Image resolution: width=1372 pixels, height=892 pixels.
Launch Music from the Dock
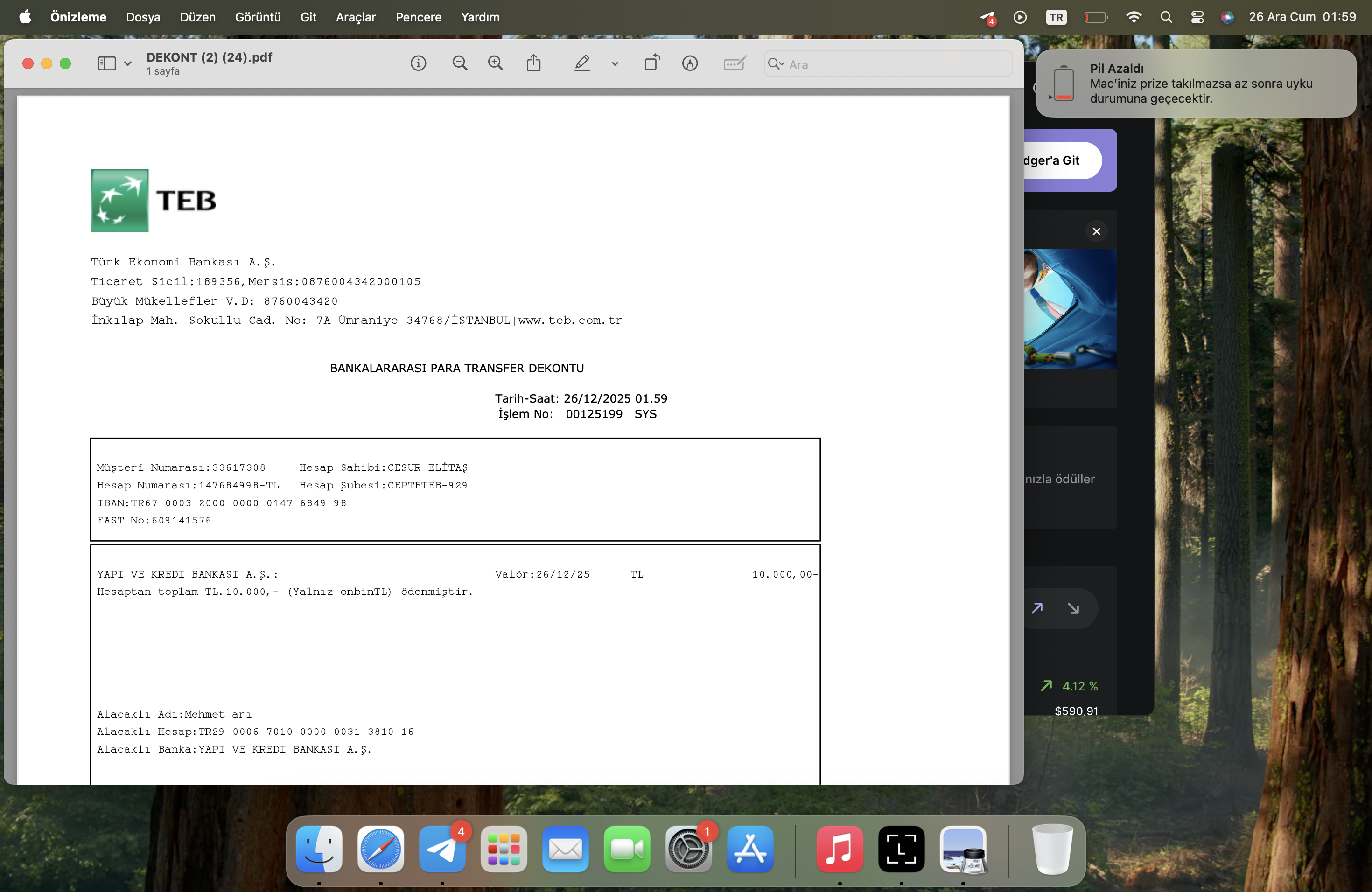[840, 850]
